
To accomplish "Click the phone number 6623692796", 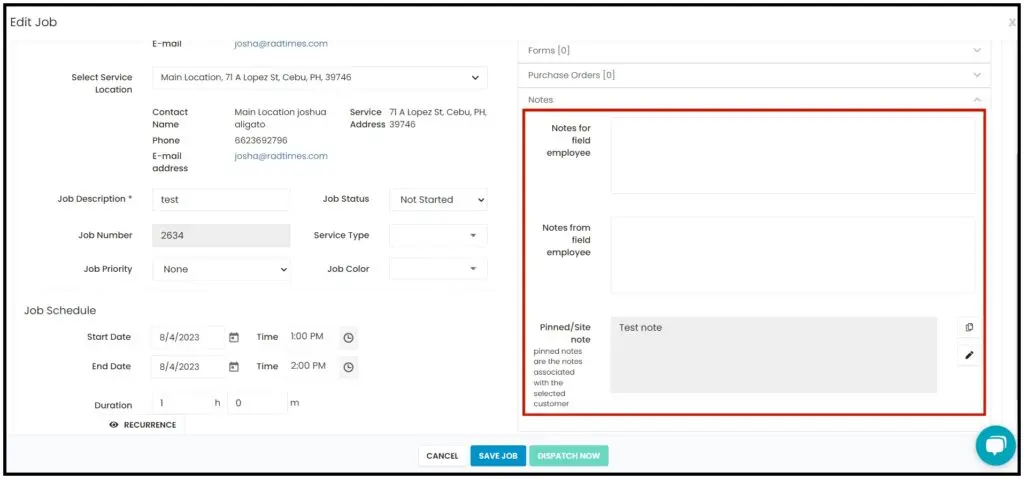I will (x=261, y=140).
